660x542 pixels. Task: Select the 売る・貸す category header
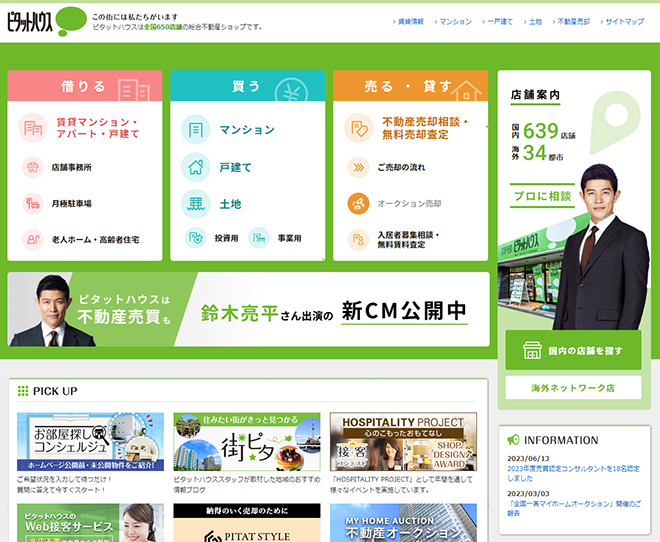410,86
